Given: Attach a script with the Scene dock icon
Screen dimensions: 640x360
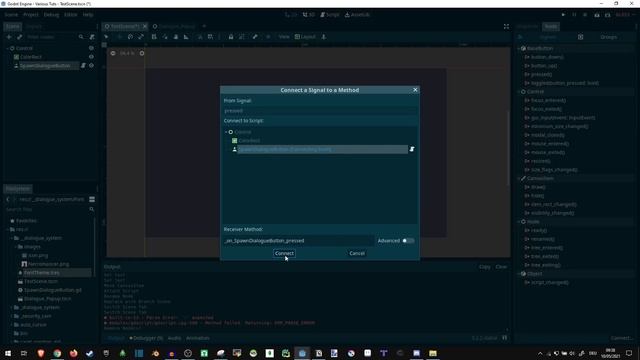Looking at the screenshot, I should tap(92, 37).
